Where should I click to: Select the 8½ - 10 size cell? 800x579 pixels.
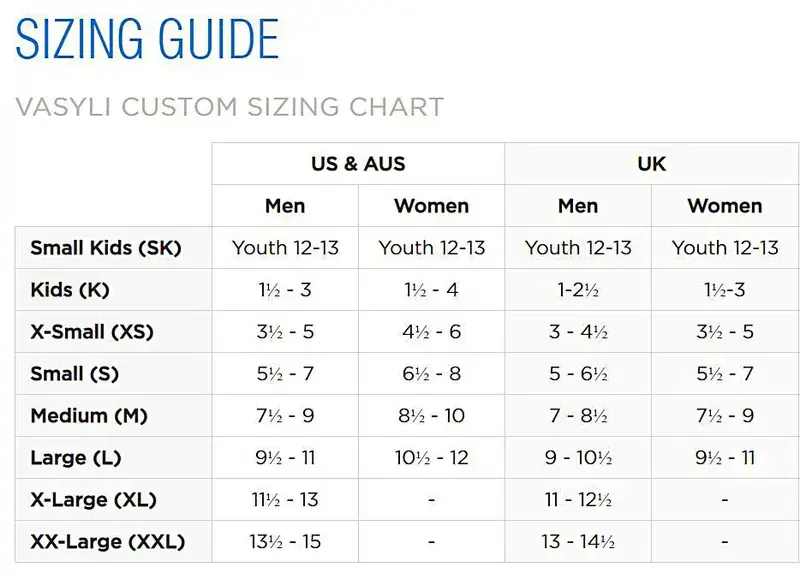[x=432, y=416]
